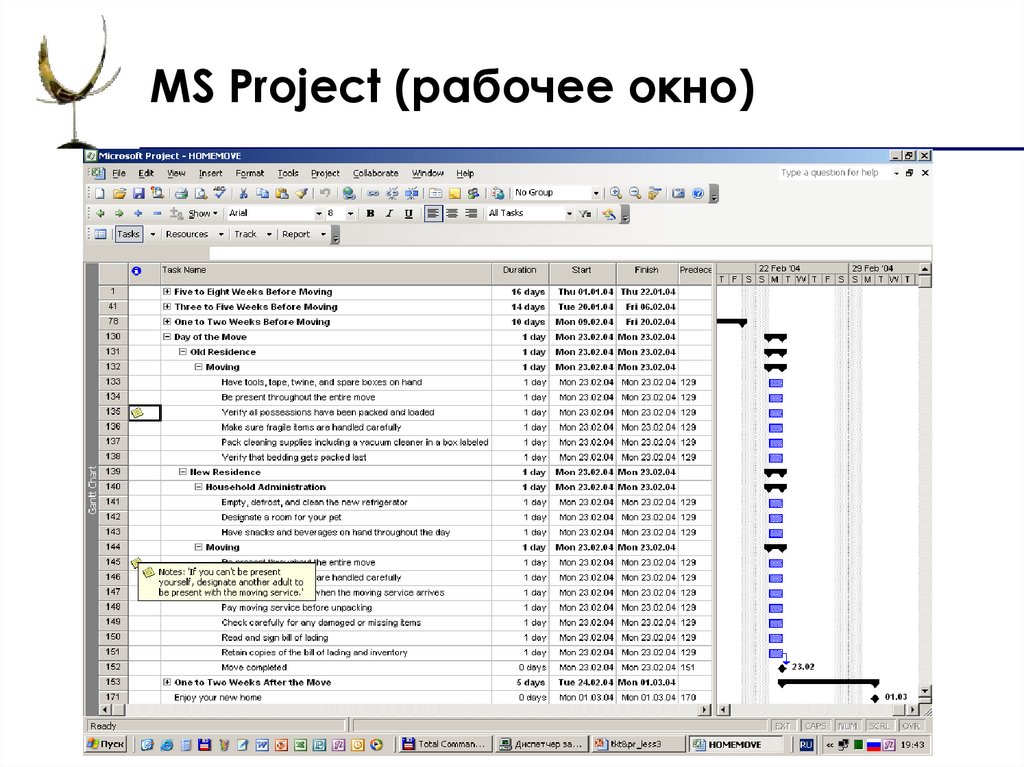Cut selection with the scissors icon

(x=244, y=193)
